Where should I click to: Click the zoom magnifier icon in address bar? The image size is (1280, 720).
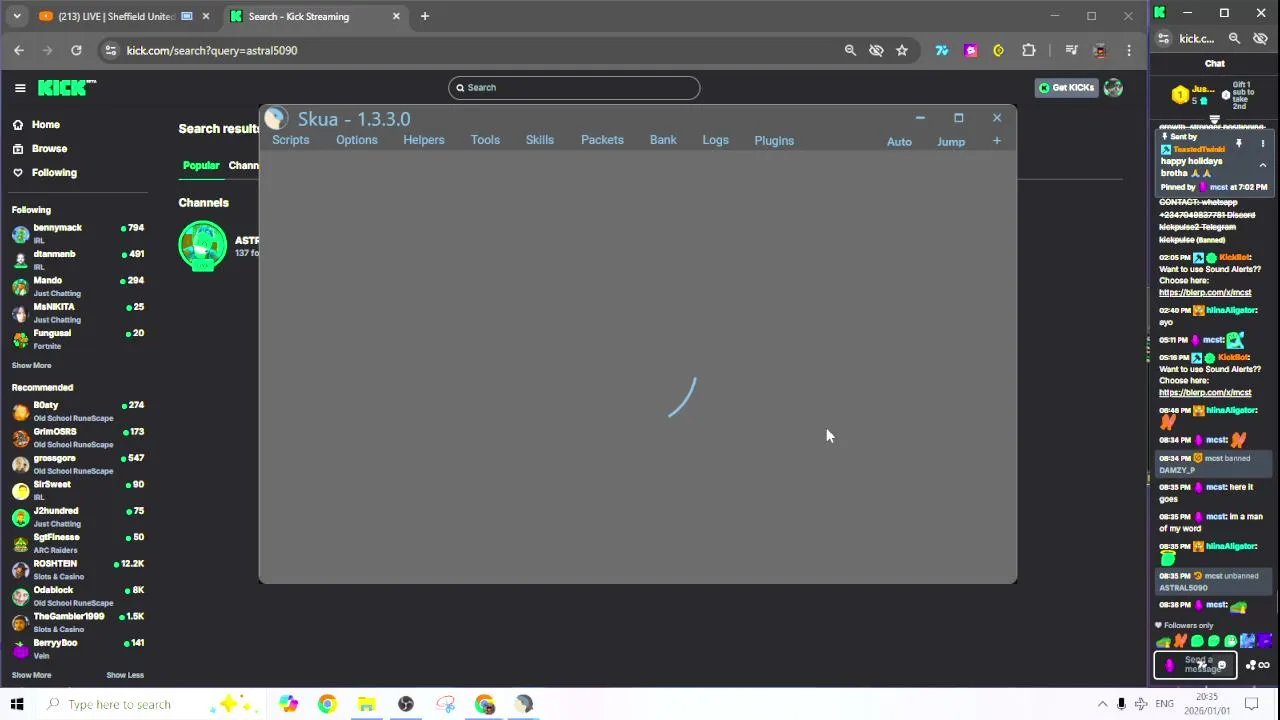click(850, 50)
